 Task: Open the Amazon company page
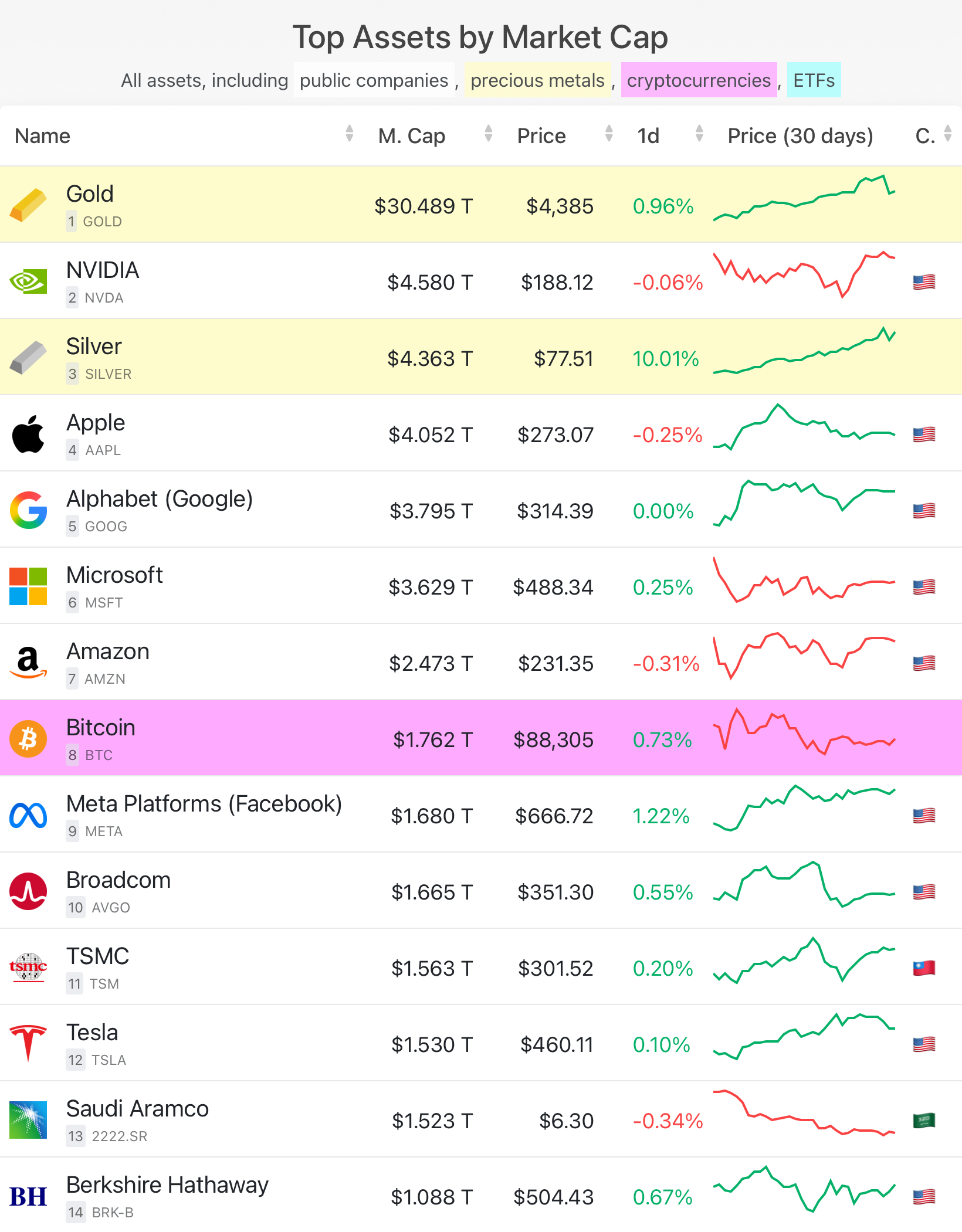point(108,651)
